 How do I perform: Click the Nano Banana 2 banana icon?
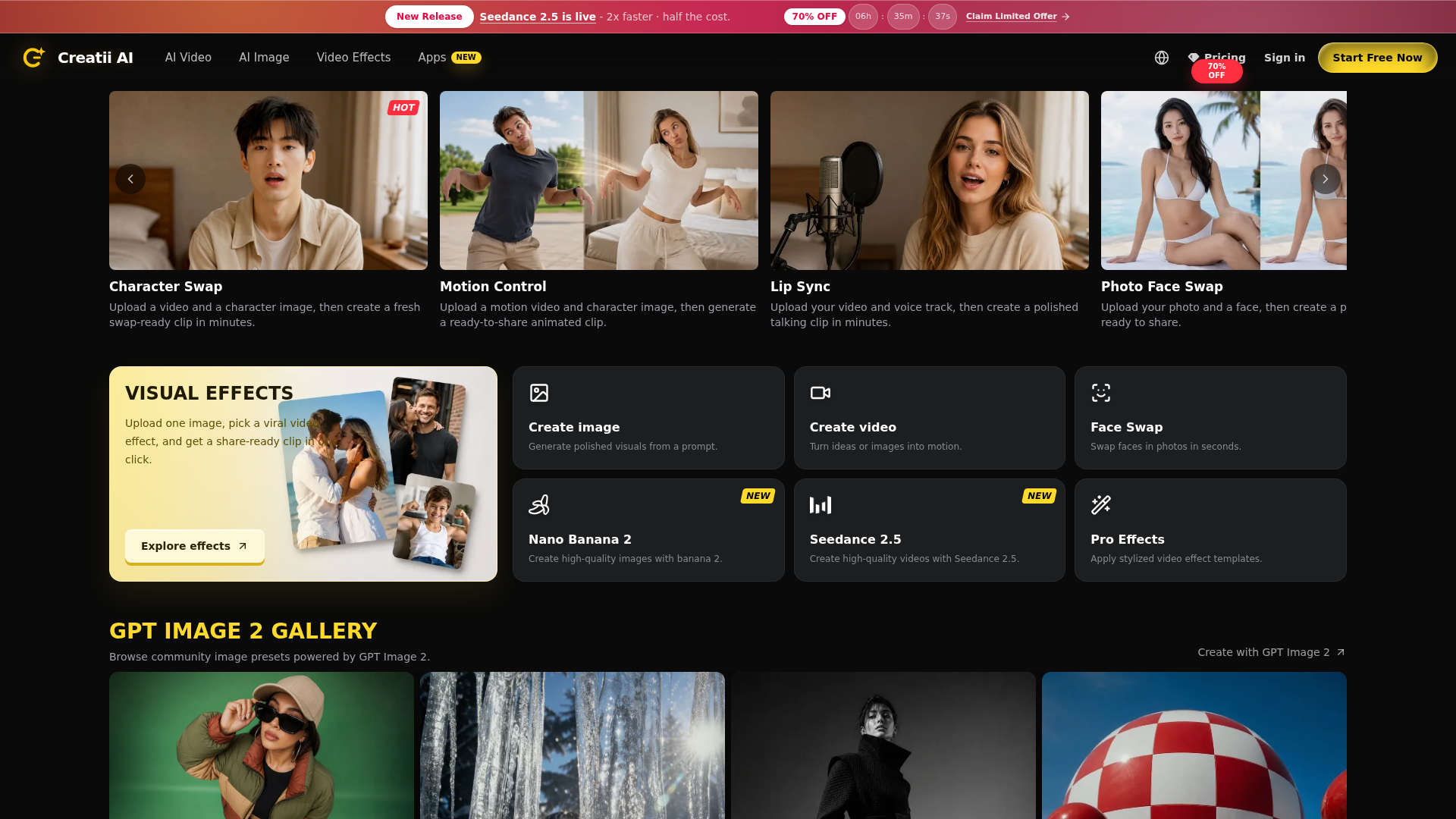pyautogui.click(x=539, y=505)
